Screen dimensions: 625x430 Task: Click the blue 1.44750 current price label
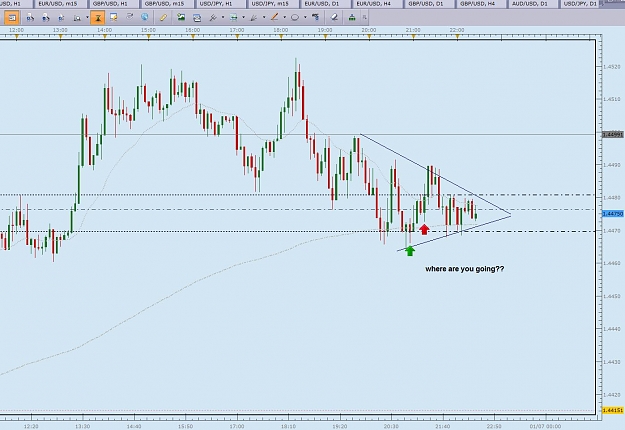click(612, 214)
